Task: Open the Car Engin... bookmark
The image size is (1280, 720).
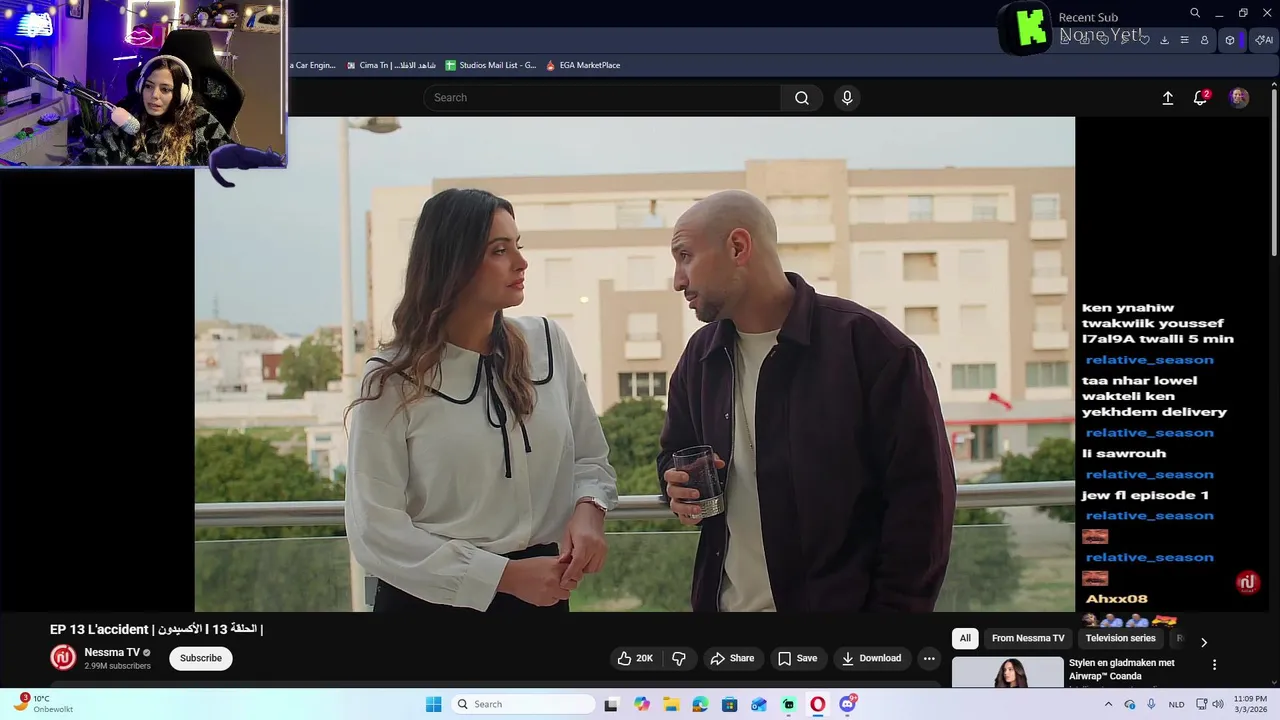Action: coord(313,65)
